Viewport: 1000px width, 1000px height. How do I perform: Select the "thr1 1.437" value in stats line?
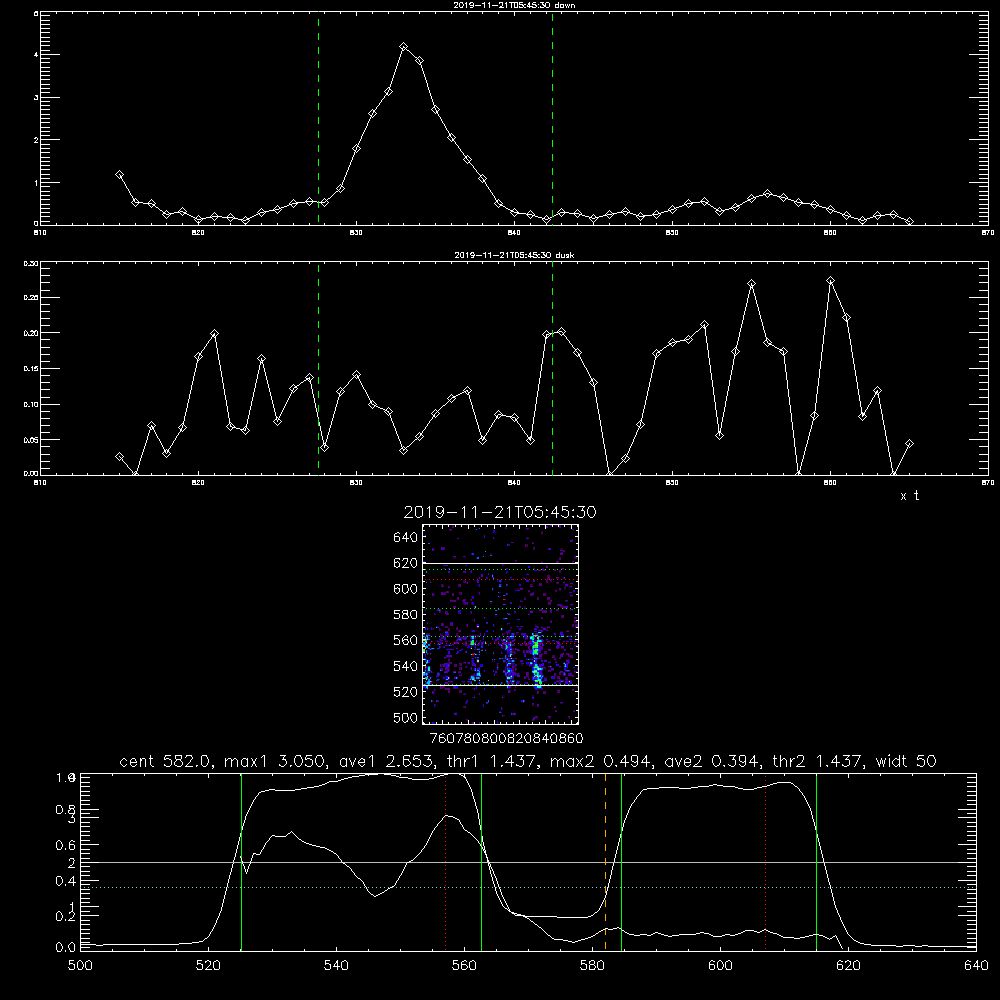(x=492, y=761)
